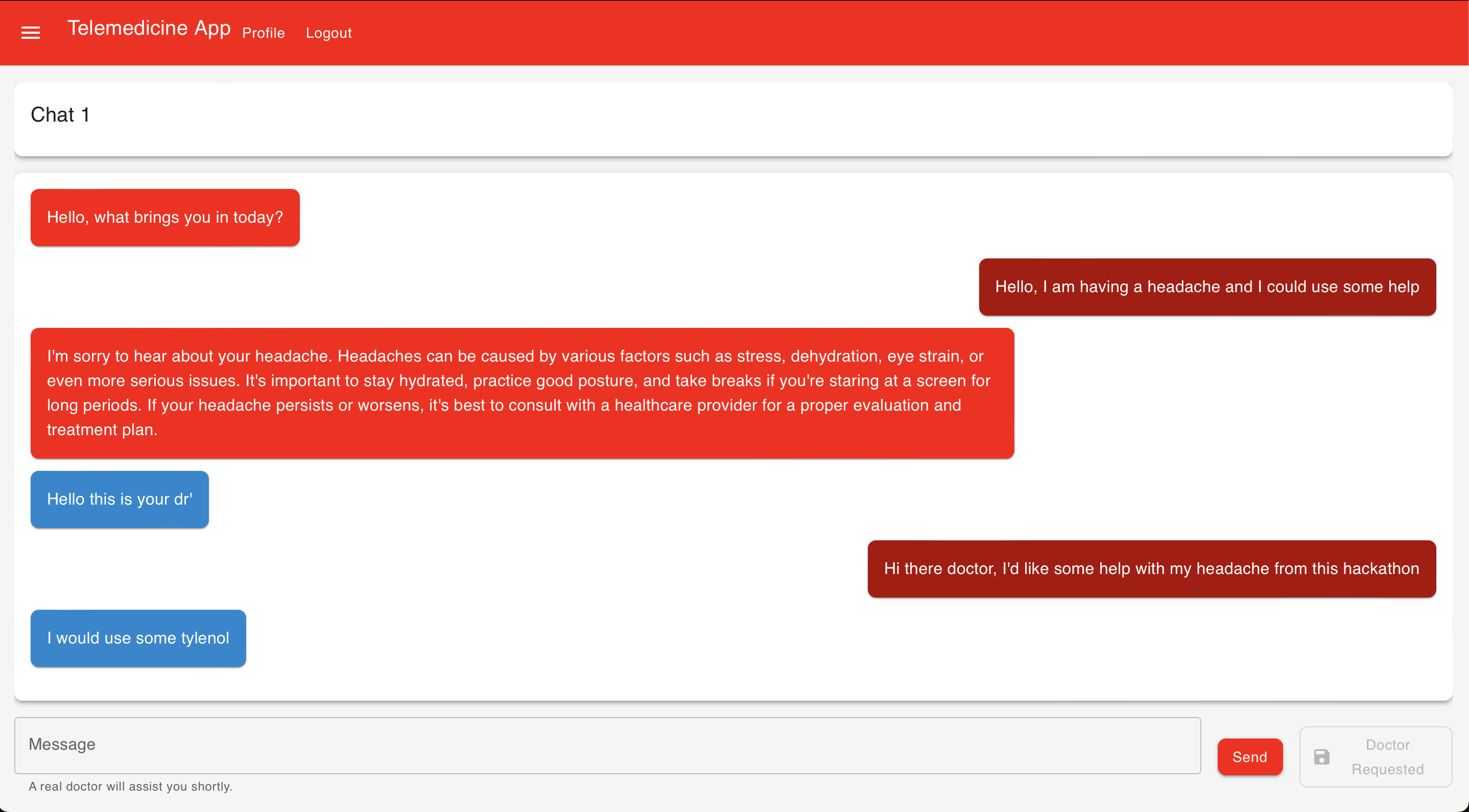The width and height of the screenshot is (1469, 812).
Task: Click the Doctor Requested button
Action: pyautogui.click(x=1375, y=757)
